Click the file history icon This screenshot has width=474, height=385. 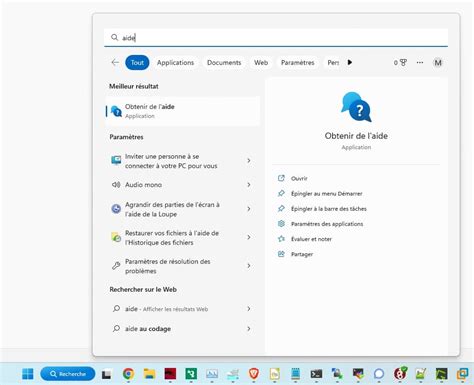pos(116,237)
